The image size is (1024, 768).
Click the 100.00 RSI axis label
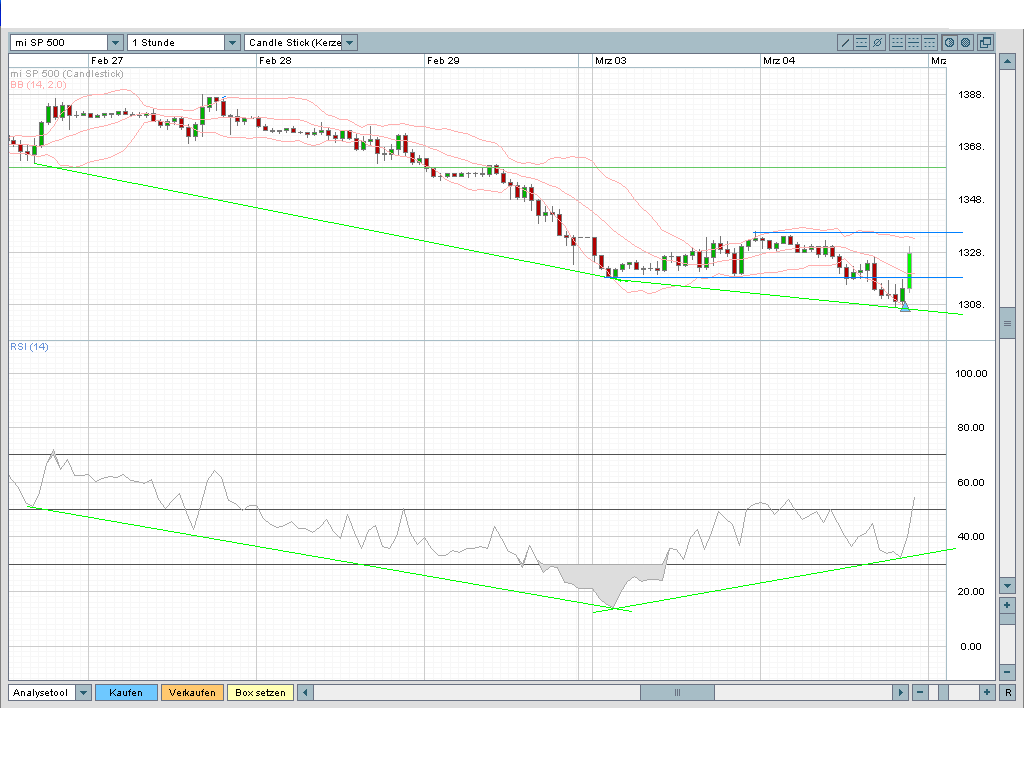point(971,374)
